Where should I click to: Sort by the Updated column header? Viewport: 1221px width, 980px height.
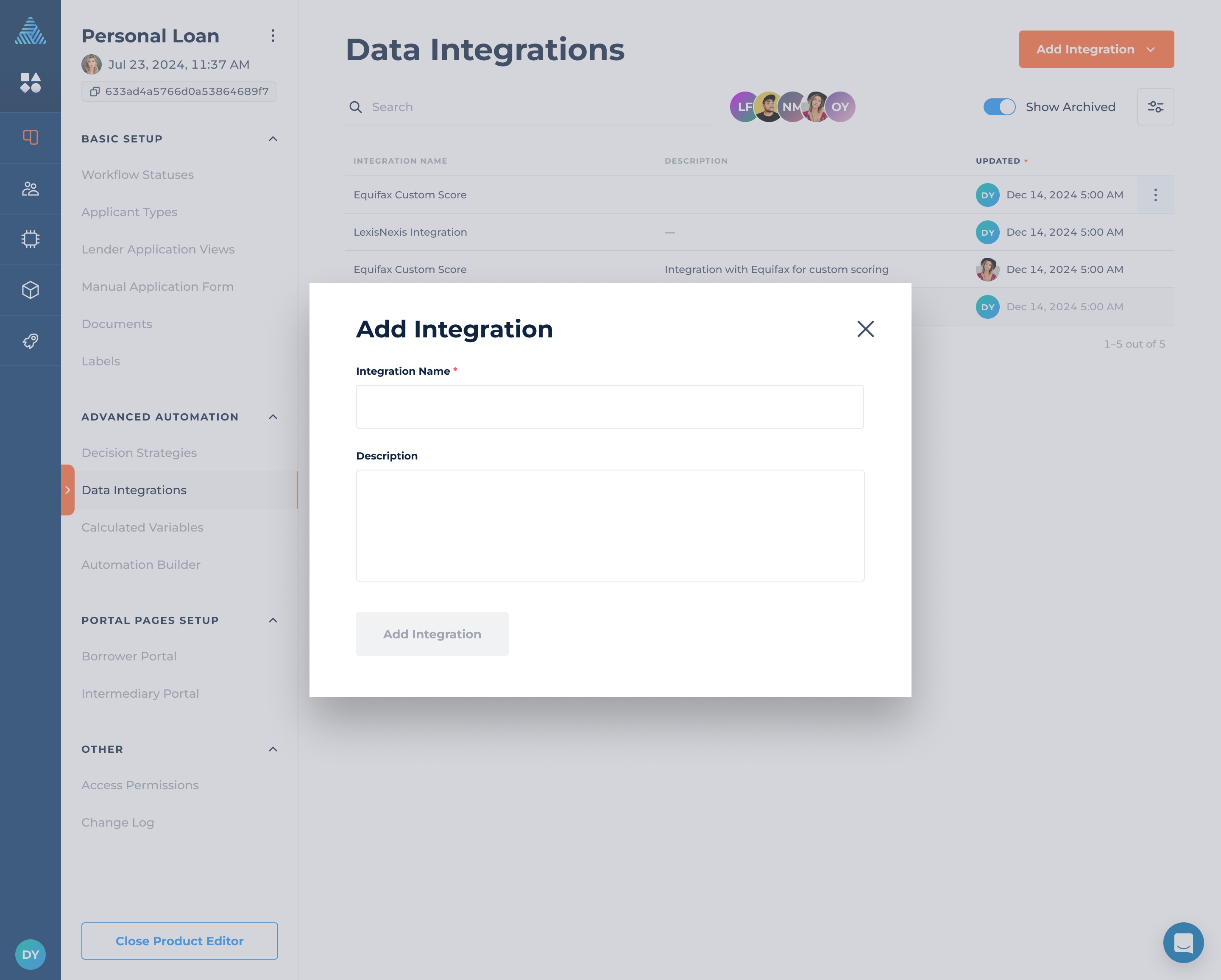[998, 161]
